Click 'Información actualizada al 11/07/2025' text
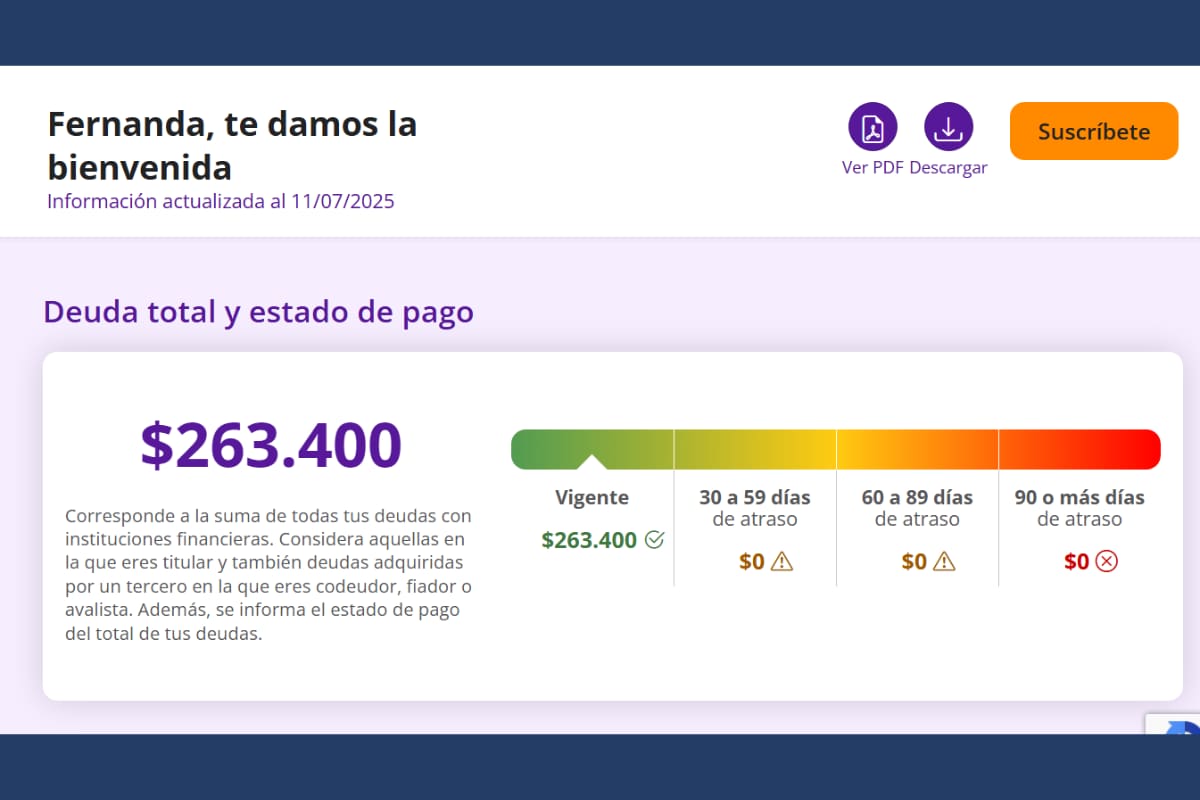This screenshot has width=1200, height=800. [x=221, y=201]
